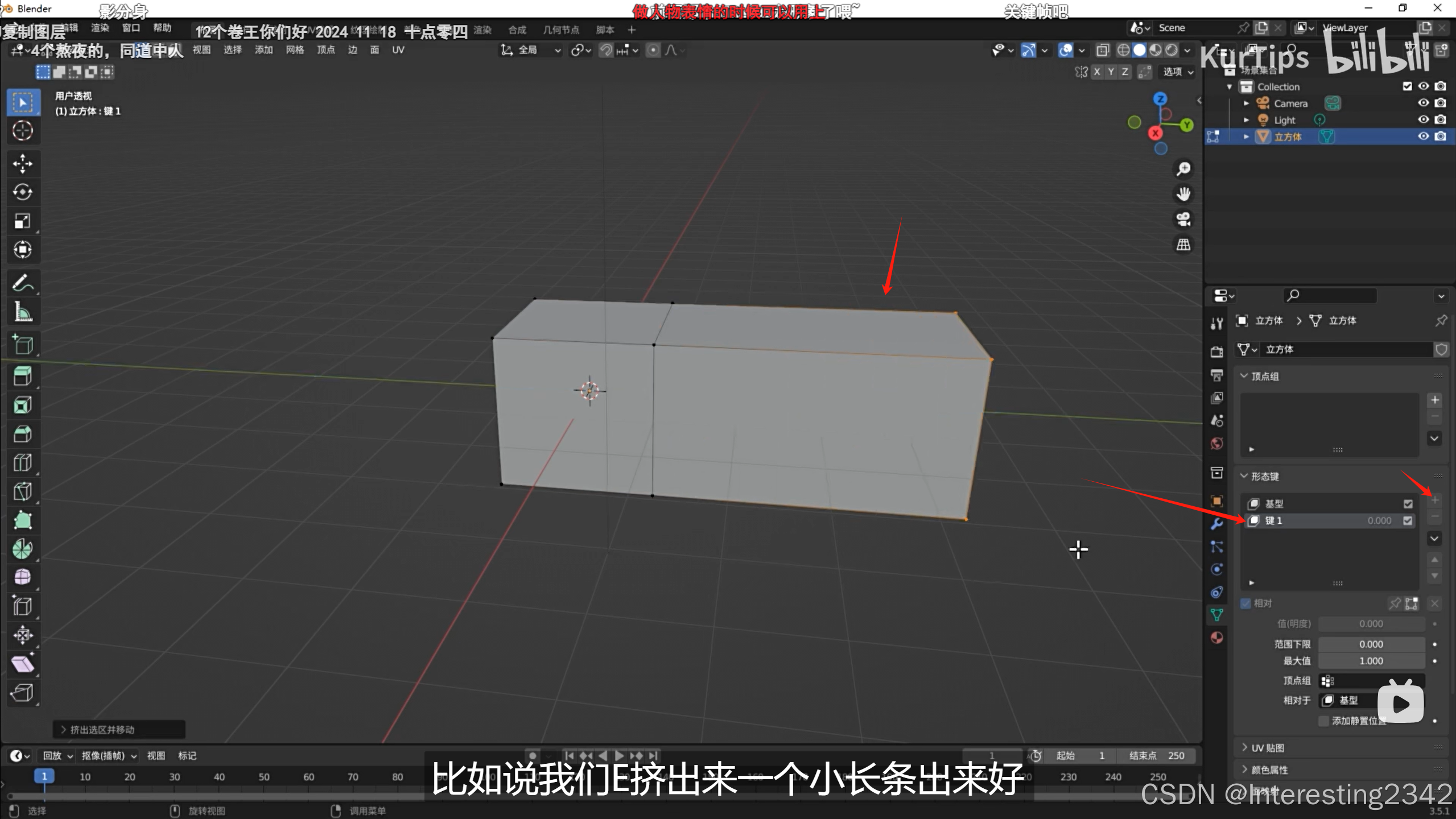Click the 最大值 1.000 range field

[1371, 661]
